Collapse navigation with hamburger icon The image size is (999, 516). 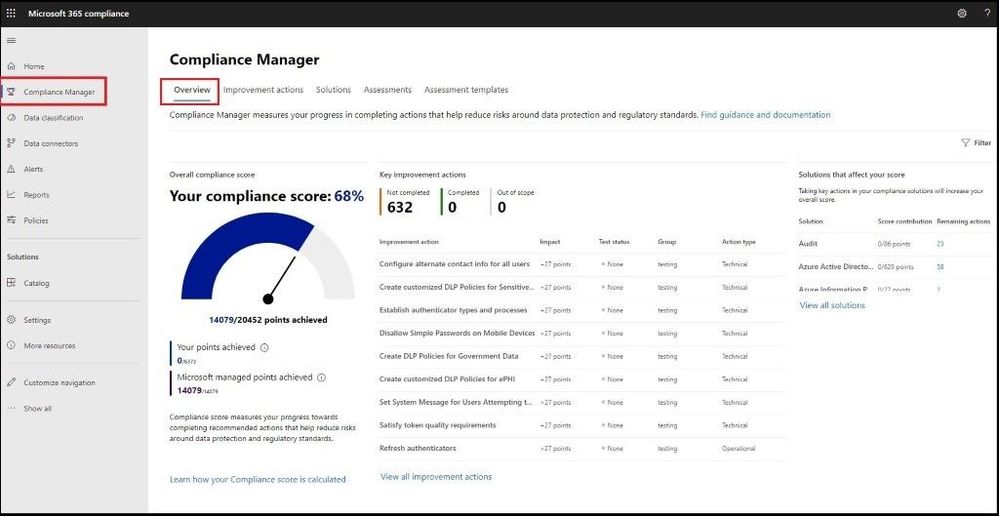click(11, 40)
